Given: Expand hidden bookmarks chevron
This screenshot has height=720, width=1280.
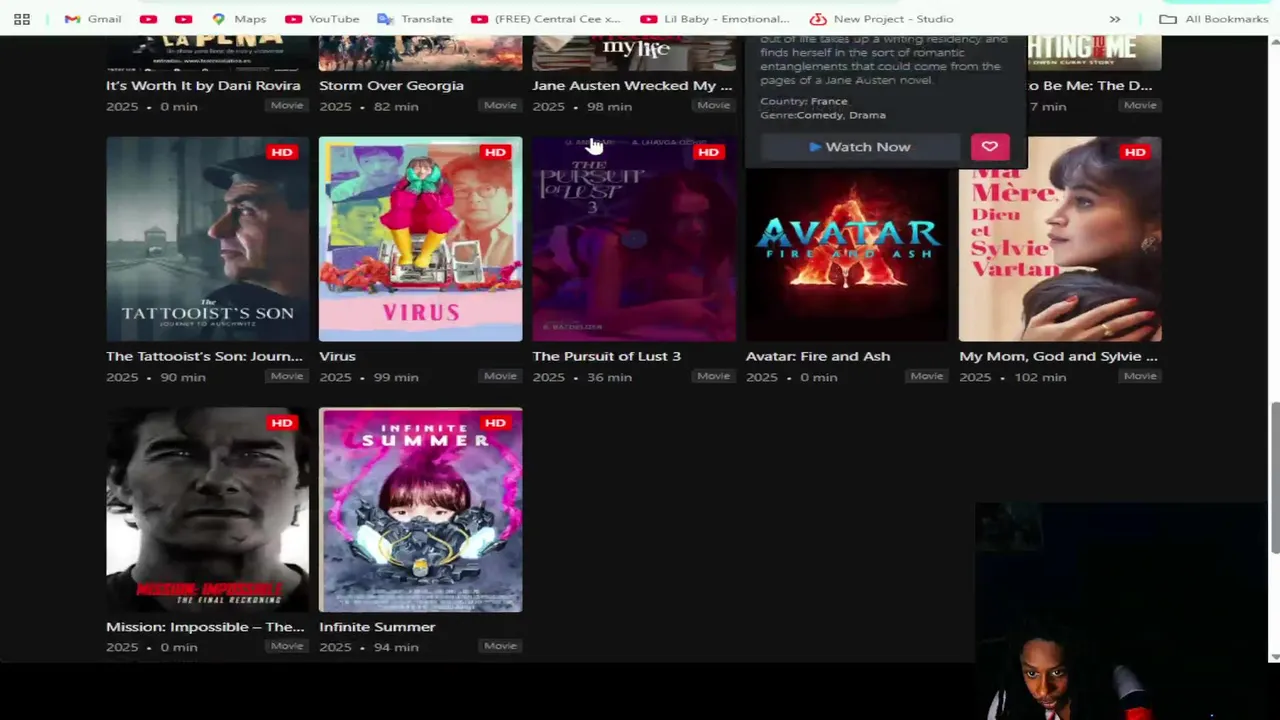Looking at the screenshot, I should click(x=1115, y=19).
